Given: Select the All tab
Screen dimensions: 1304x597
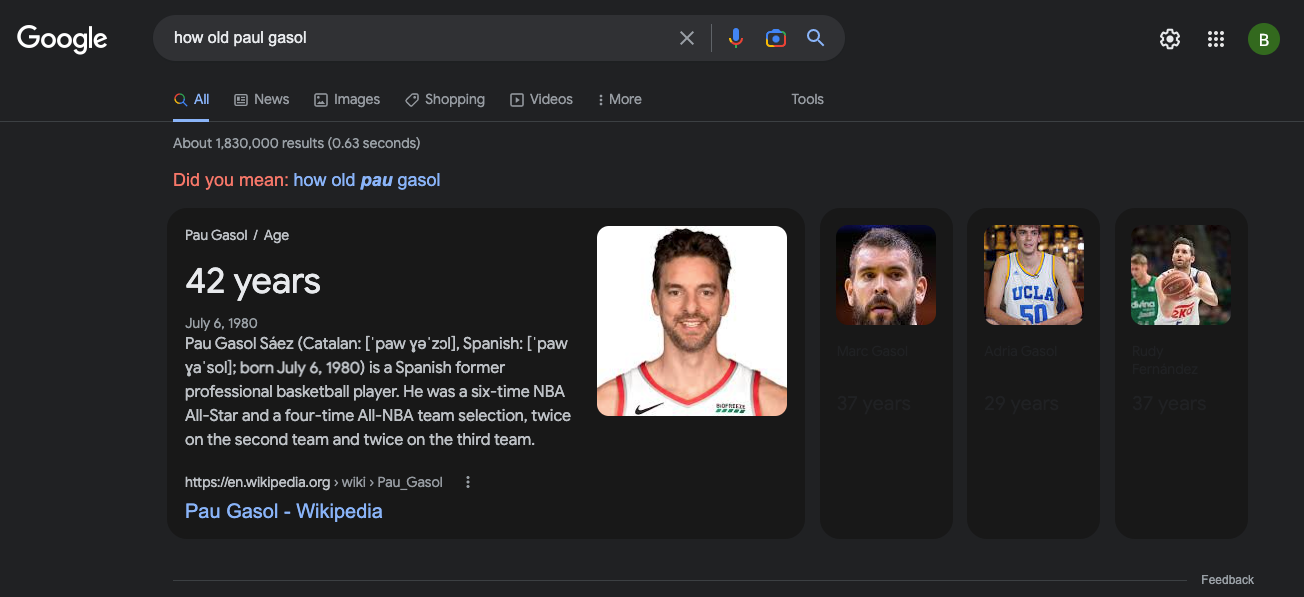Looking at the screenshot, I should click(191, 99).
